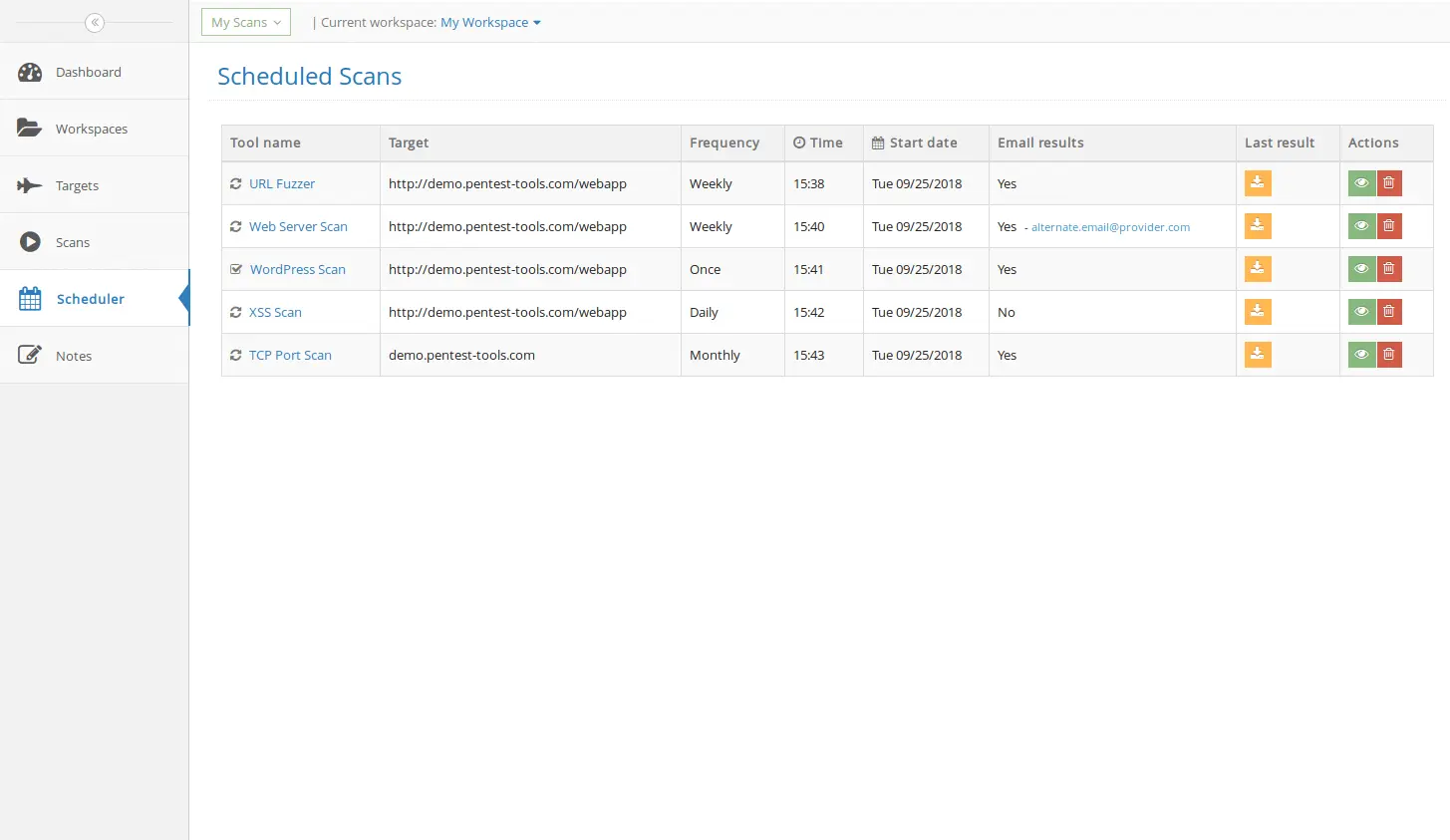Show the XSS Scan scan details
The width and height of the screenshot is (1450, 840).
coord(1360,312)
